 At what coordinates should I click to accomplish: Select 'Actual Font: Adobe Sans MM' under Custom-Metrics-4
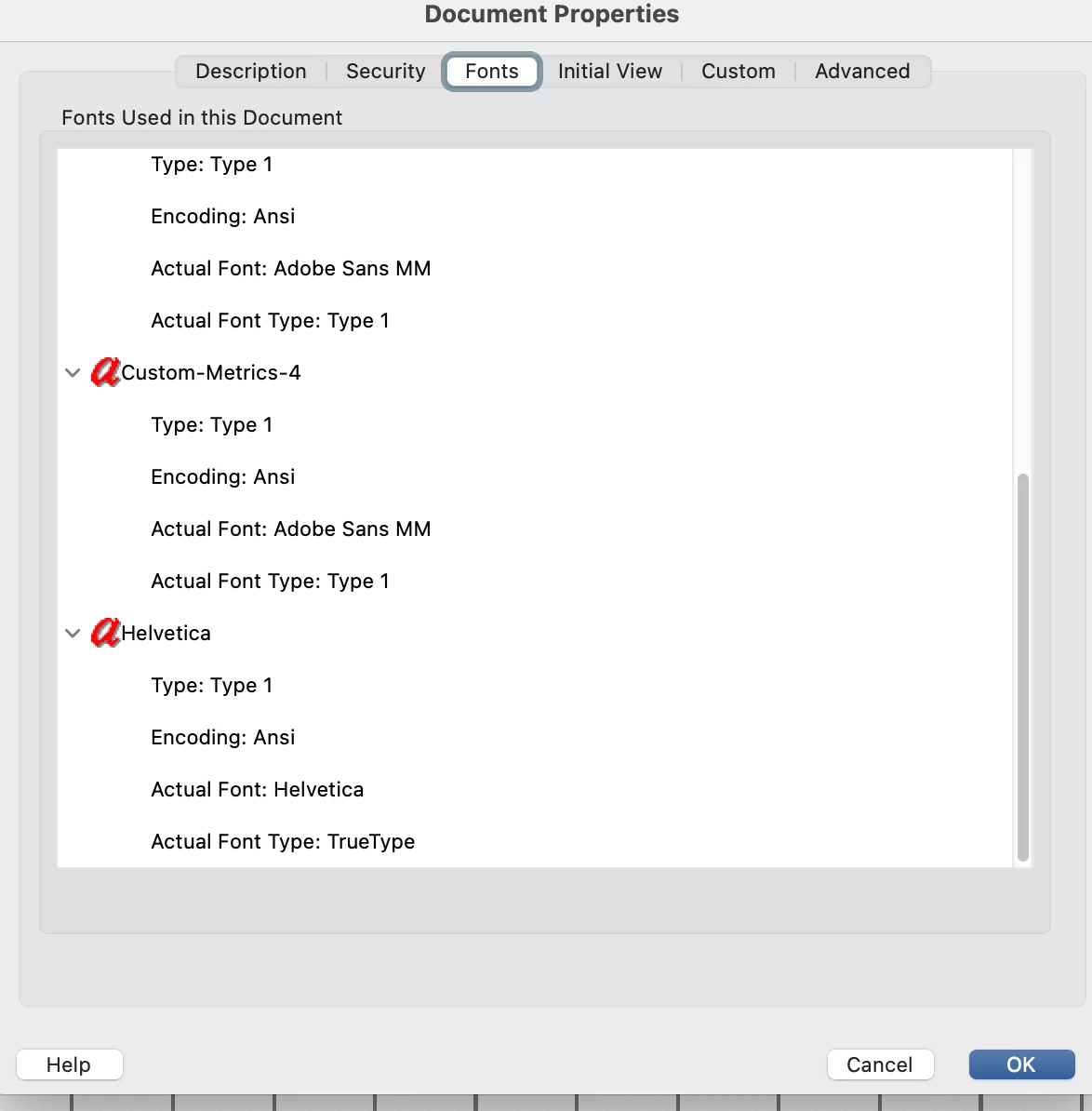click(290, 529)
